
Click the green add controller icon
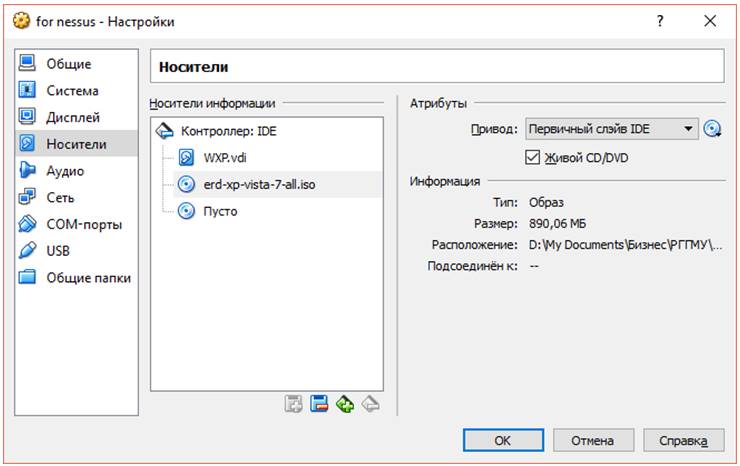click(345, 404)
